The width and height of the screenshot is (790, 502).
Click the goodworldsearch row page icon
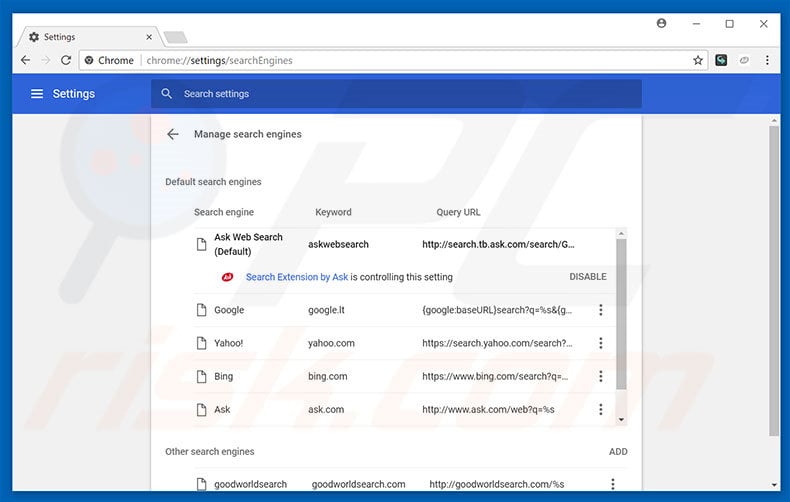click(202, 484)
